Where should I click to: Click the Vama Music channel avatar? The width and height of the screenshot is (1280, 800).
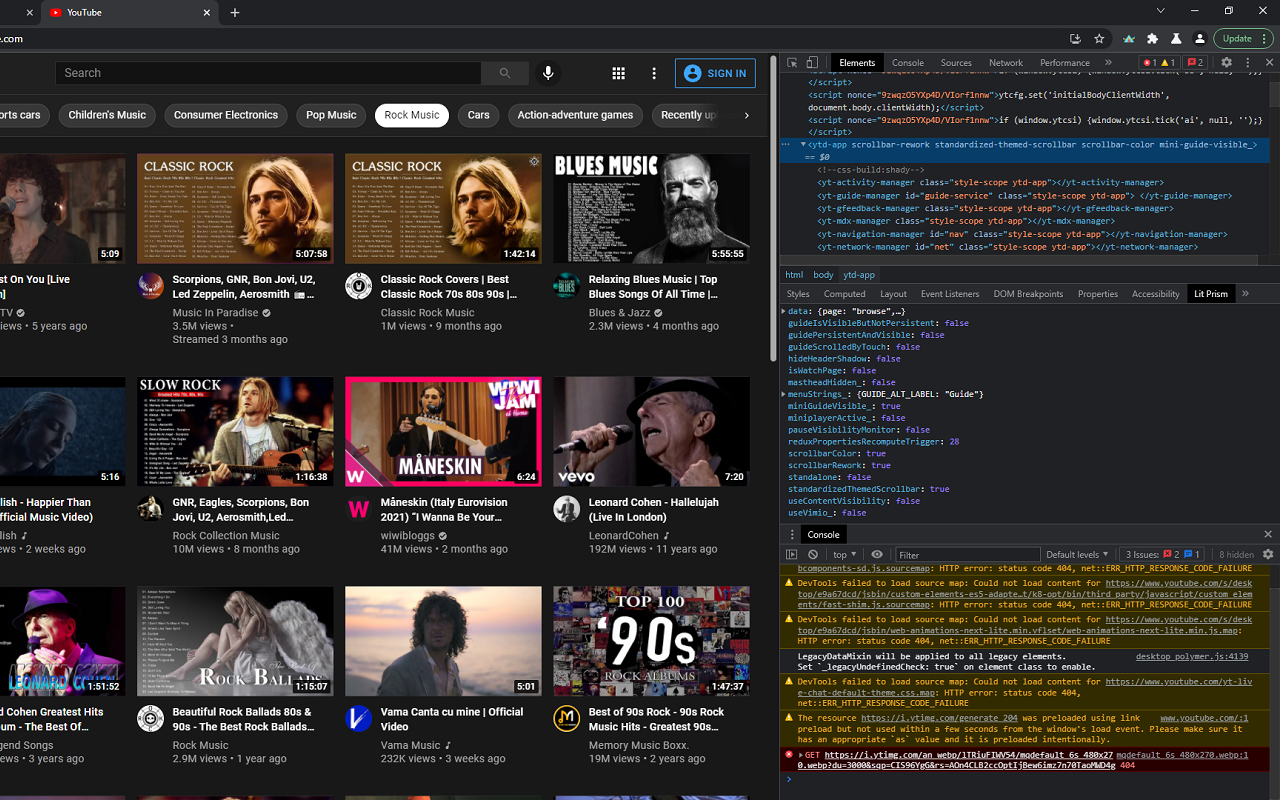tap(359, 718)
